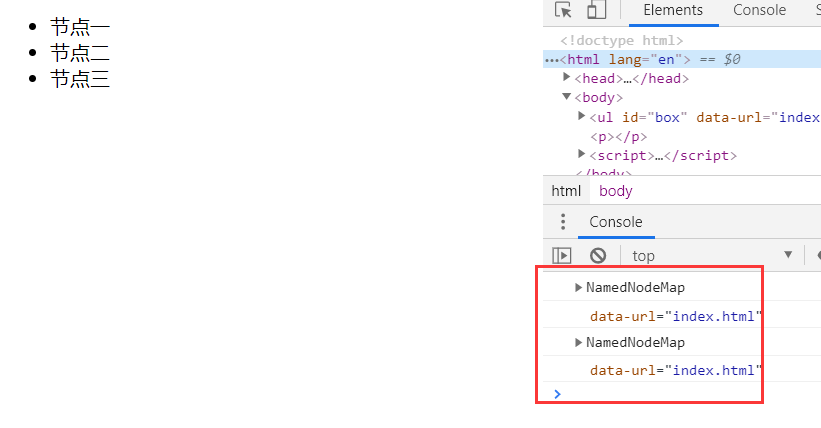Clear the console with the ban icon
The height and width of the screenshot is (428, 821).
tap(598, 256)
